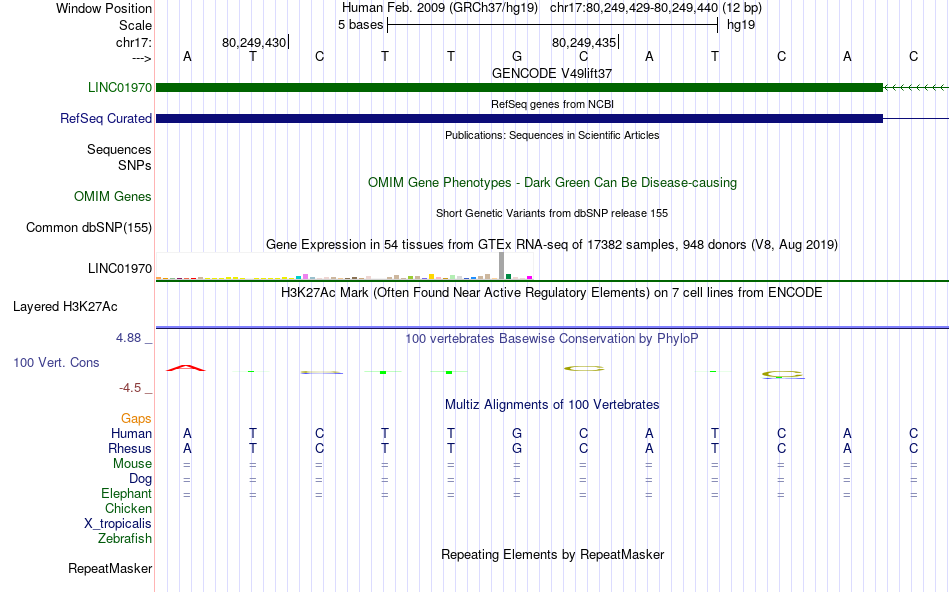950x592 pixels.
Task: Click the chr17:80,249,429-80,249,440 position text
Action: 634,8
